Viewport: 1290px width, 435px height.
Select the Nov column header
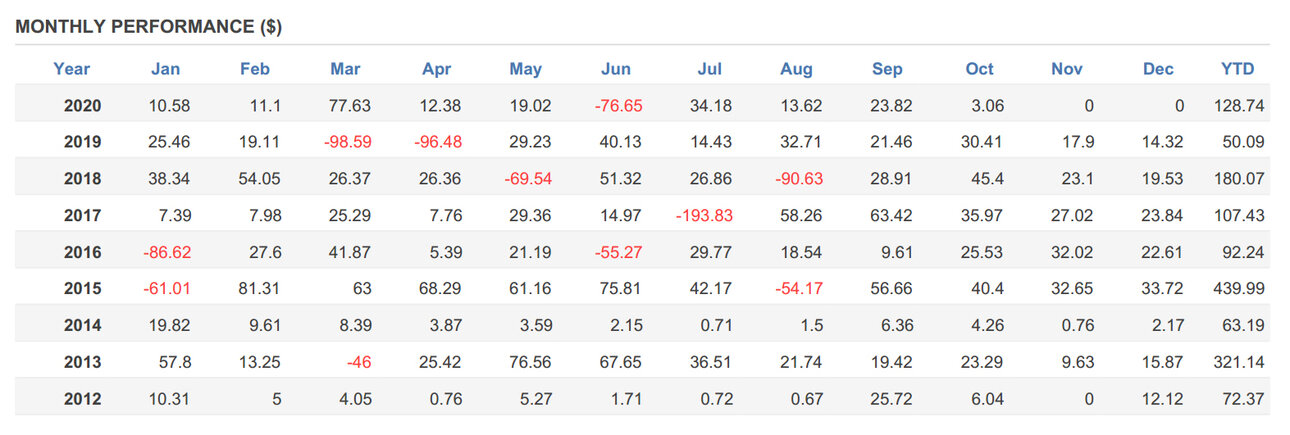(x=1067, y=69)
